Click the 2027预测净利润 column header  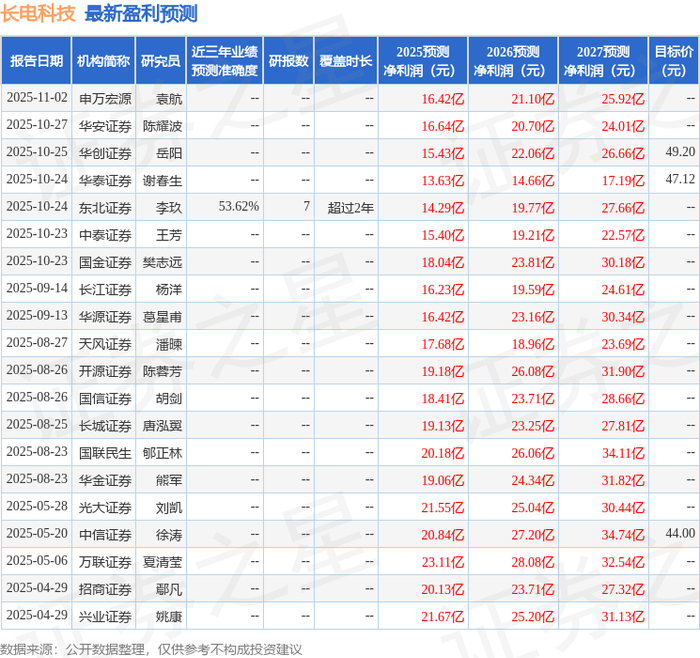coord(603,61)
